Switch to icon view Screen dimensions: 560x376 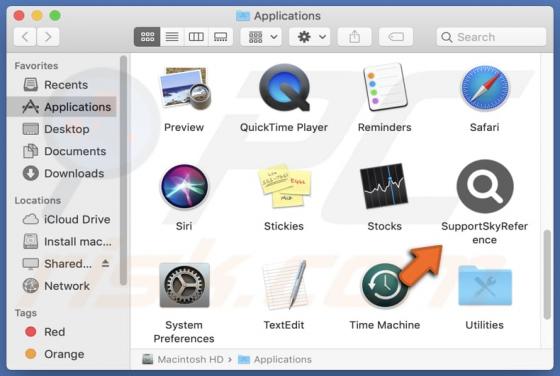tap(147, 37)
